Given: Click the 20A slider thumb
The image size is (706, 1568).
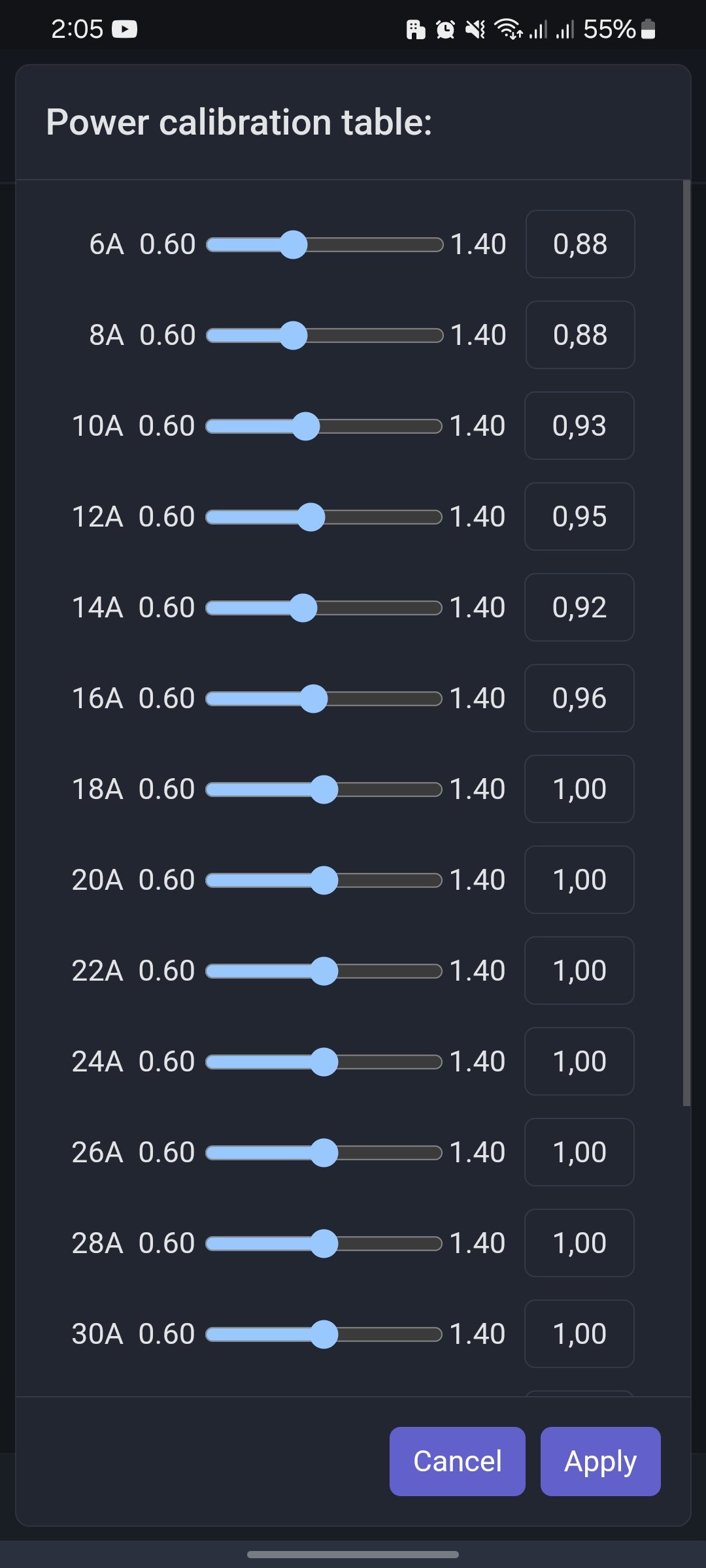Looking at the screenshot, I should click(x=324, y=881).
